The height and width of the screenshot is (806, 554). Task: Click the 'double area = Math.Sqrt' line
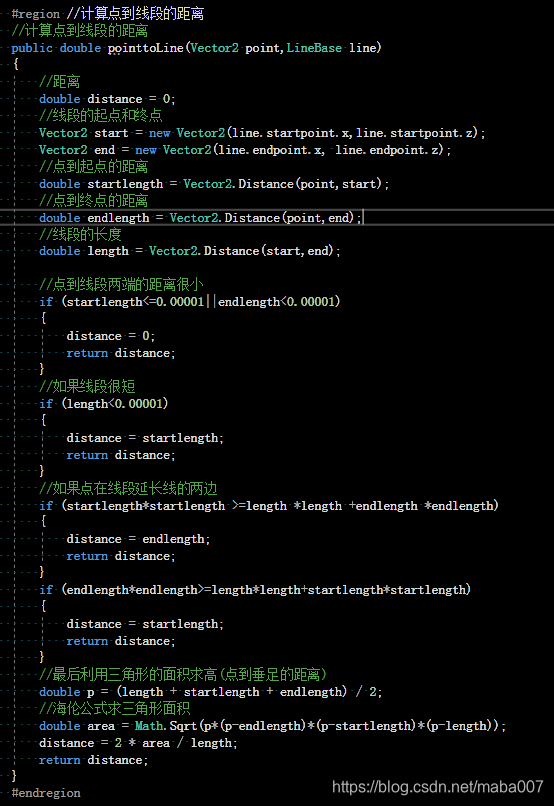coord(272,726)
